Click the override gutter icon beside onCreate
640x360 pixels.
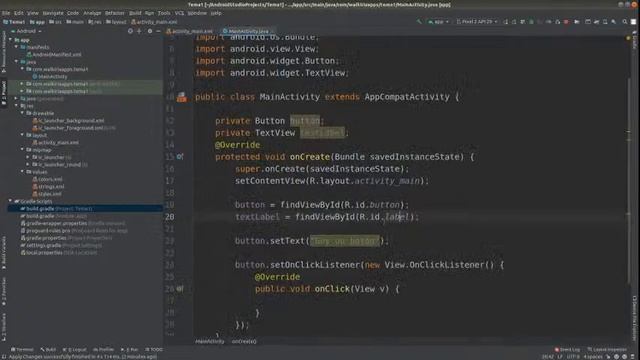pyautogui.click(x=180, y=157)
